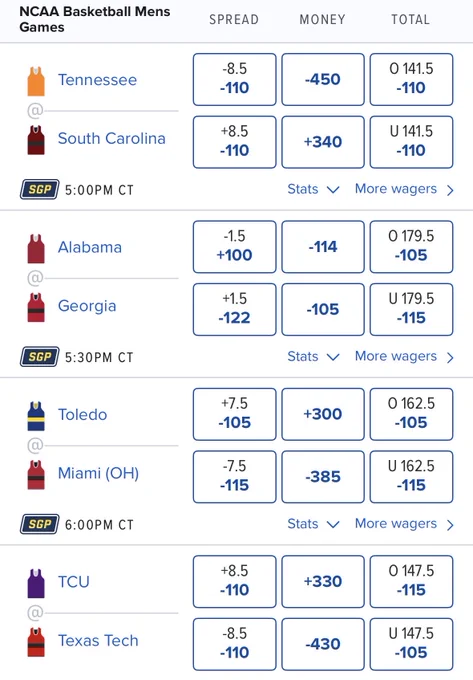473x680 pixels.
Task: Click South Carolina's maroon jersey icon
Action: point(36,140)
